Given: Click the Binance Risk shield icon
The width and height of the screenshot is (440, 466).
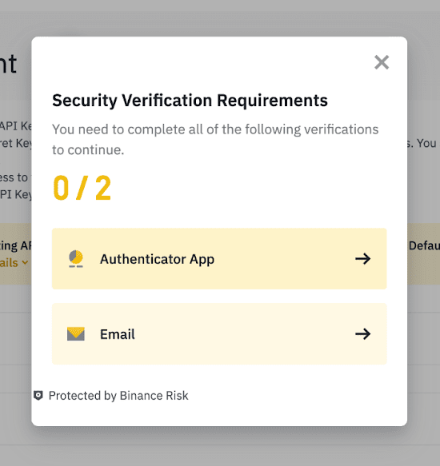Looking at the screenshot, I should pyautogui.click(x=38, y=396).
